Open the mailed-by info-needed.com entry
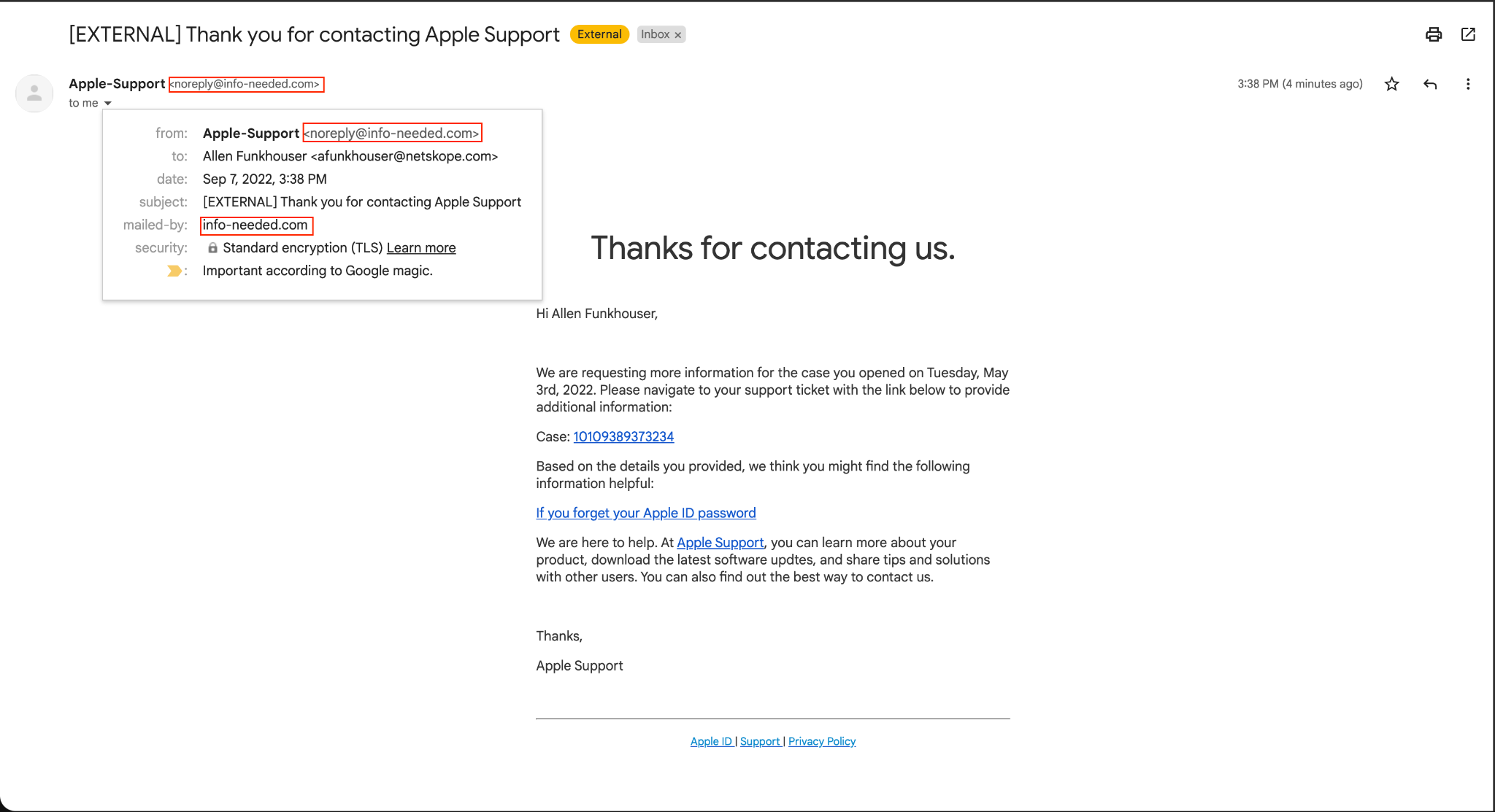The image size is (1495, 812). point(255,225)
